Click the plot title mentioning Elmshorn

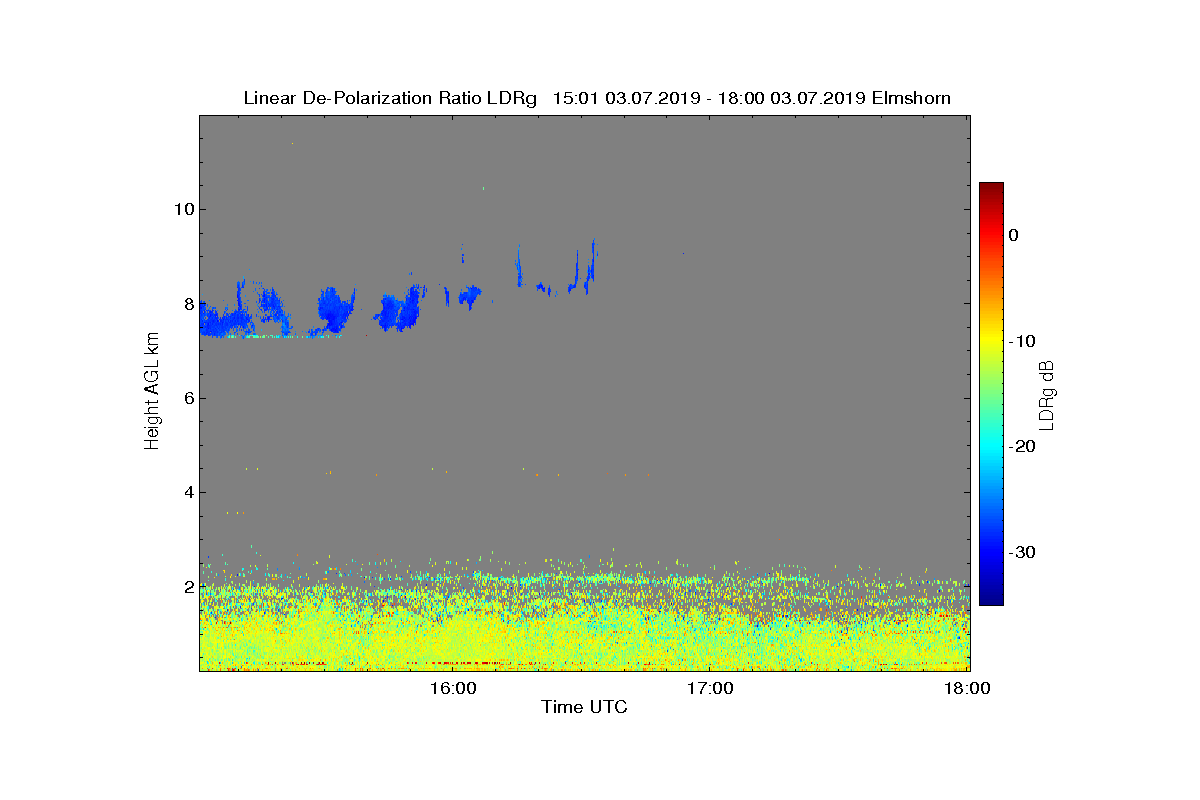point(597,98)
